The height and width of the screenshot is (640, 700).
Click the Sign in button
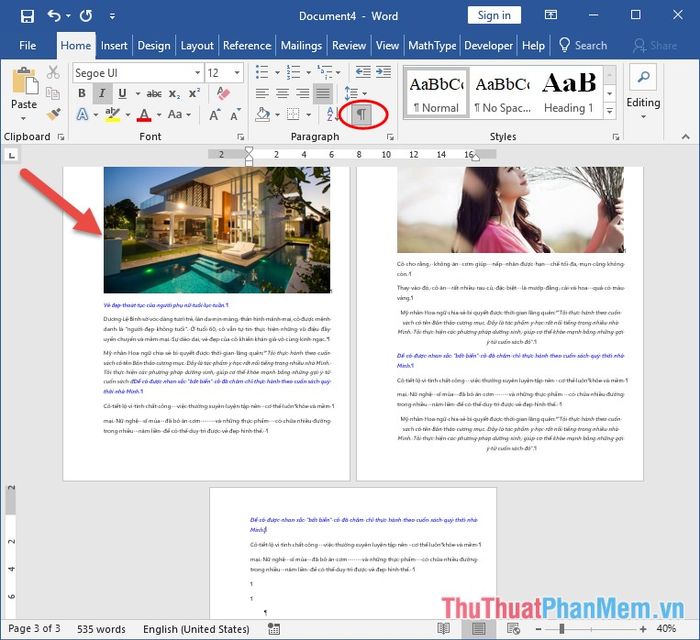[x=494, y=16]
